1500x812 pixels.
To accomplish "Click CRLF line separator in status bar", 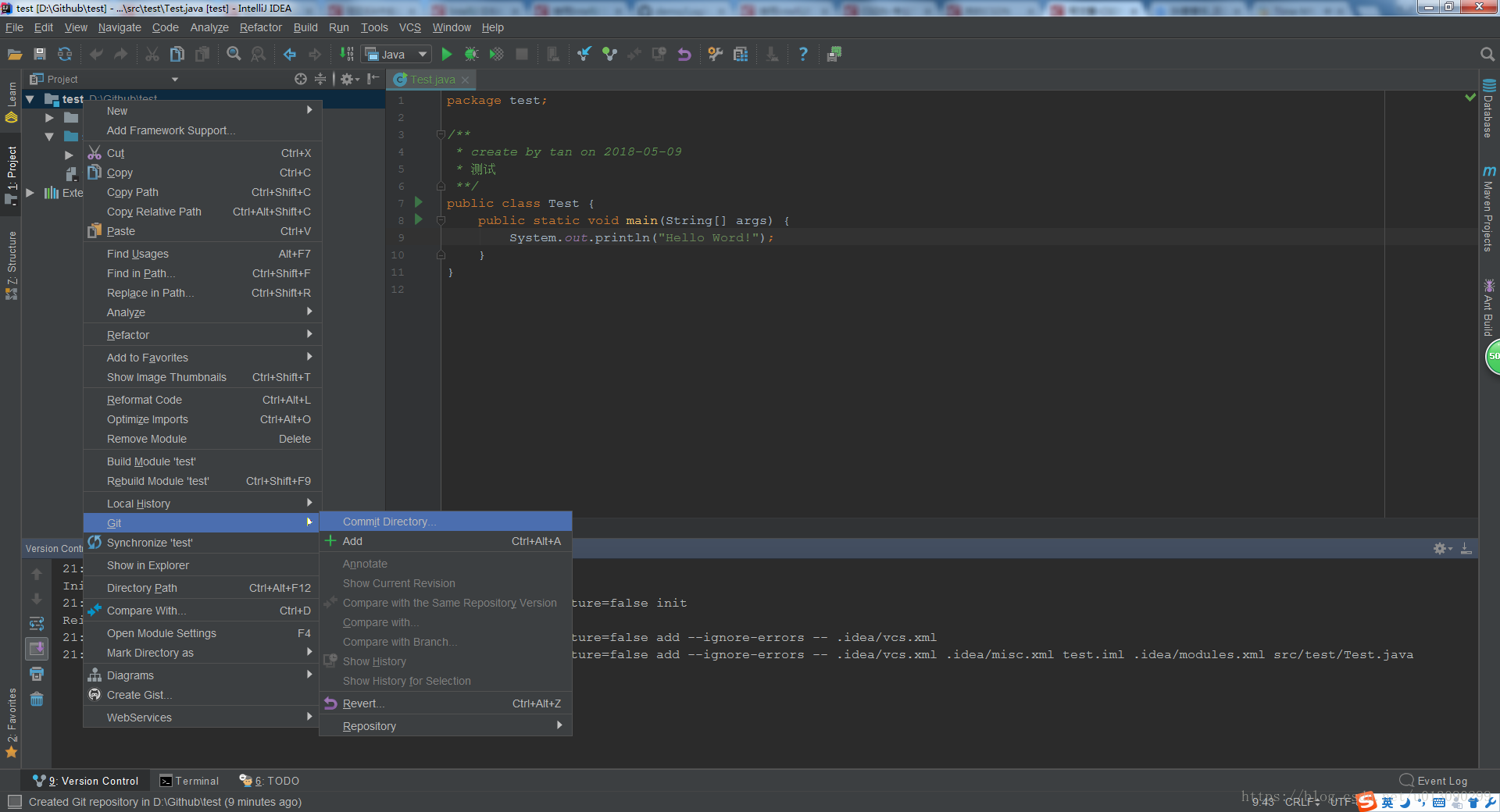I will pyautogui.click(x=1302, y=802).
